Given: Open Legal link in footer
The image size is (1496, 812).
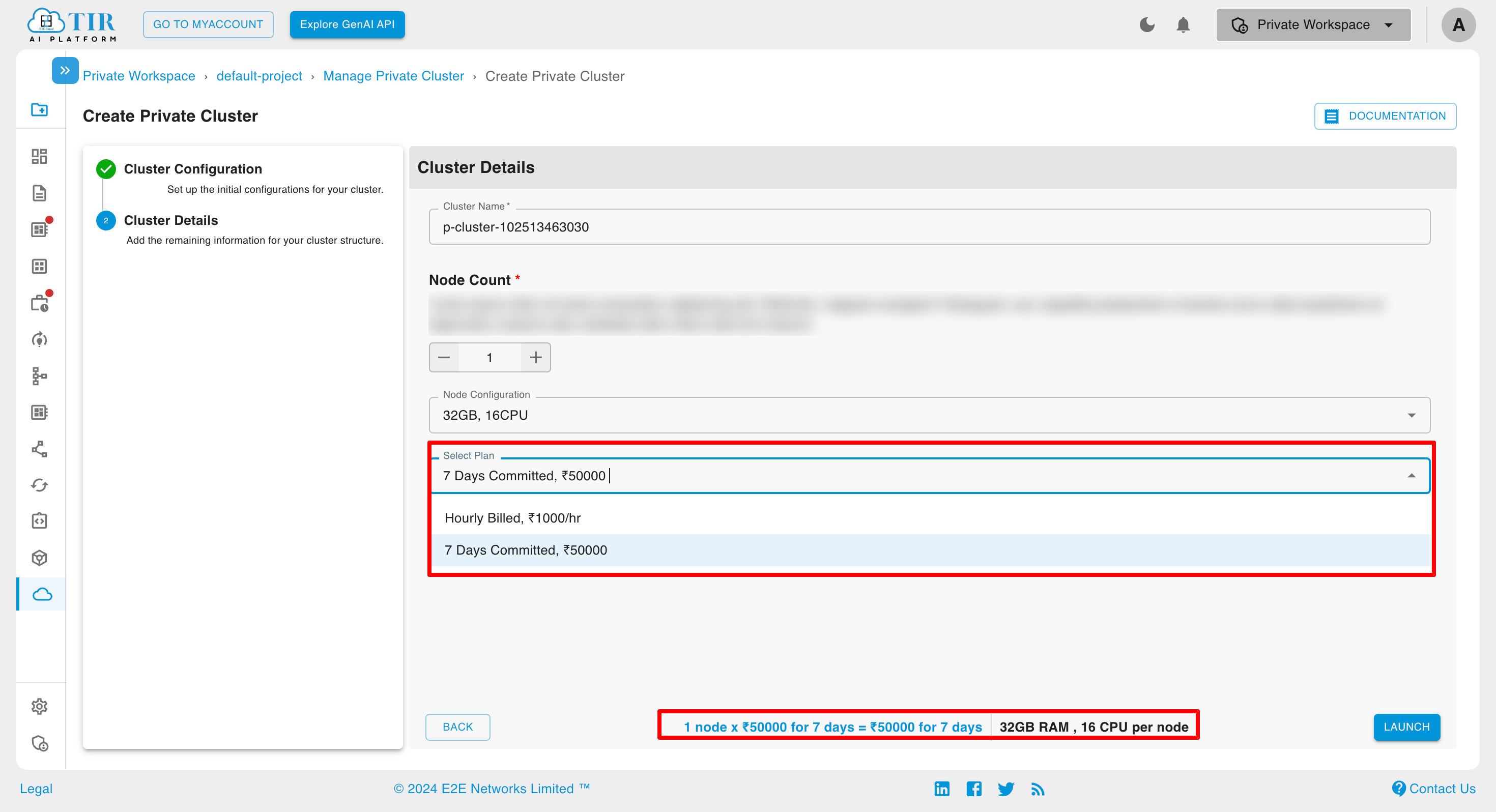Looking at the screenshot, I should [x=36, y=789].
